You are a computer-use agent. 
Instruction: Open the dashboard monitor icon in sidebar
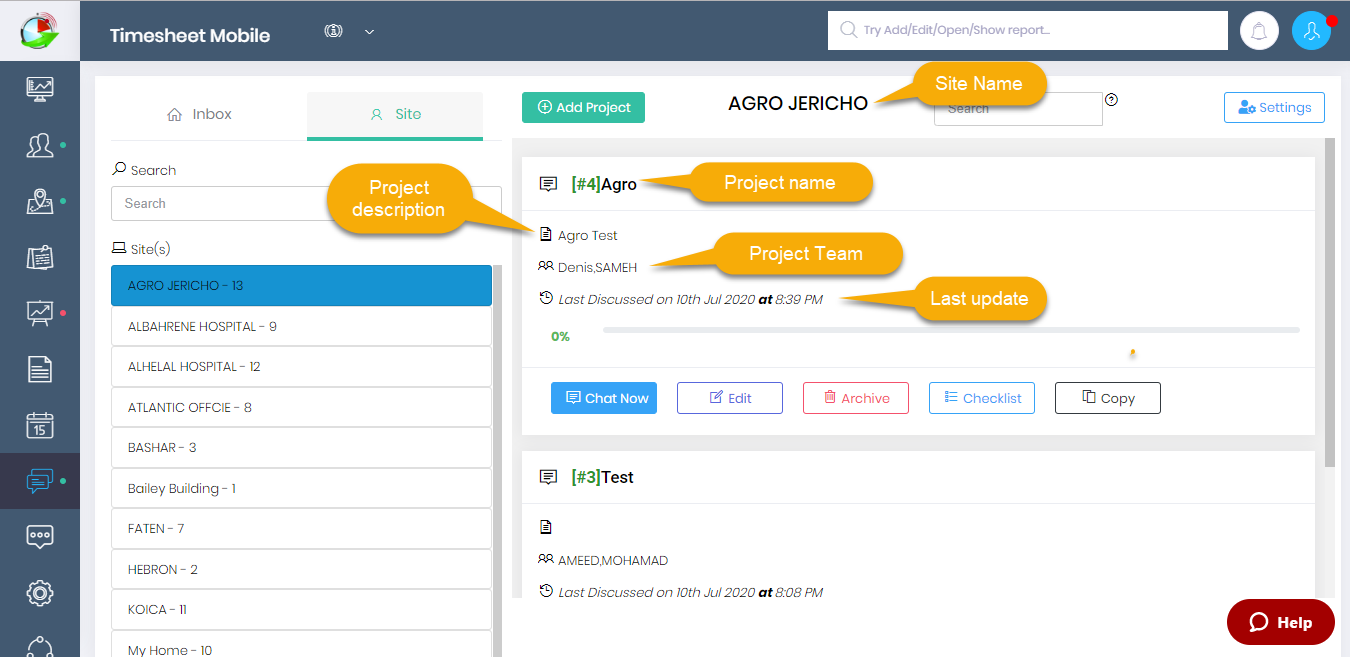coord(40,90)
